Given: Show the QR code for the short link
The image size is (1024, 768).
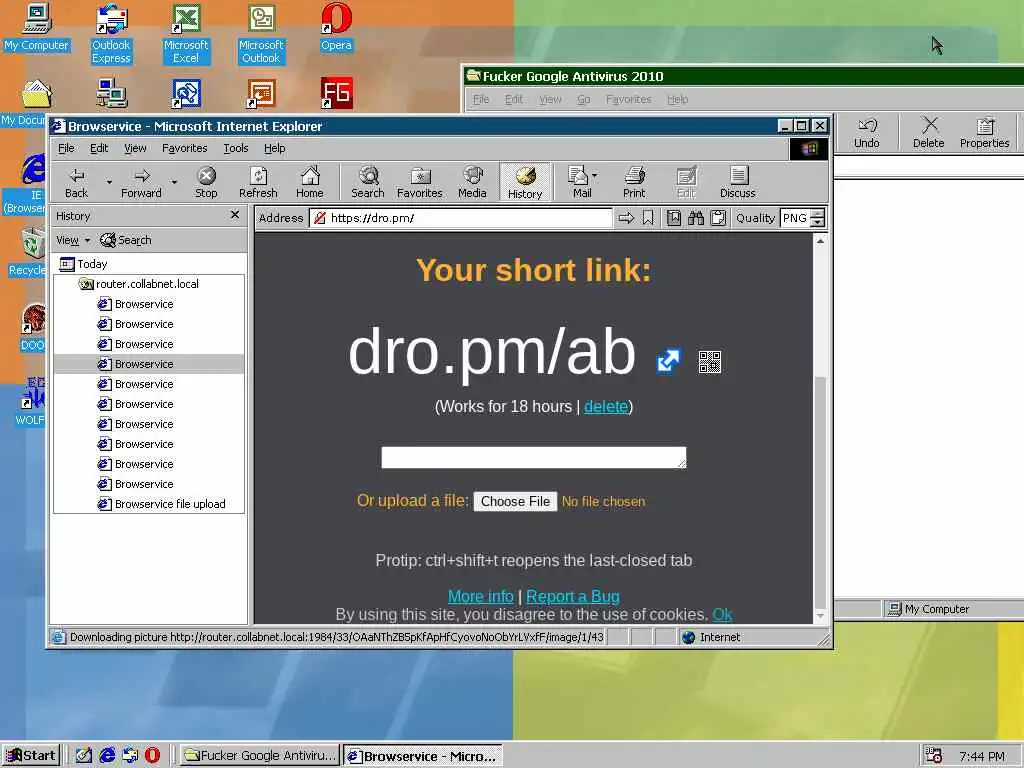Looking at the screenshot, I should pos(709,361).
